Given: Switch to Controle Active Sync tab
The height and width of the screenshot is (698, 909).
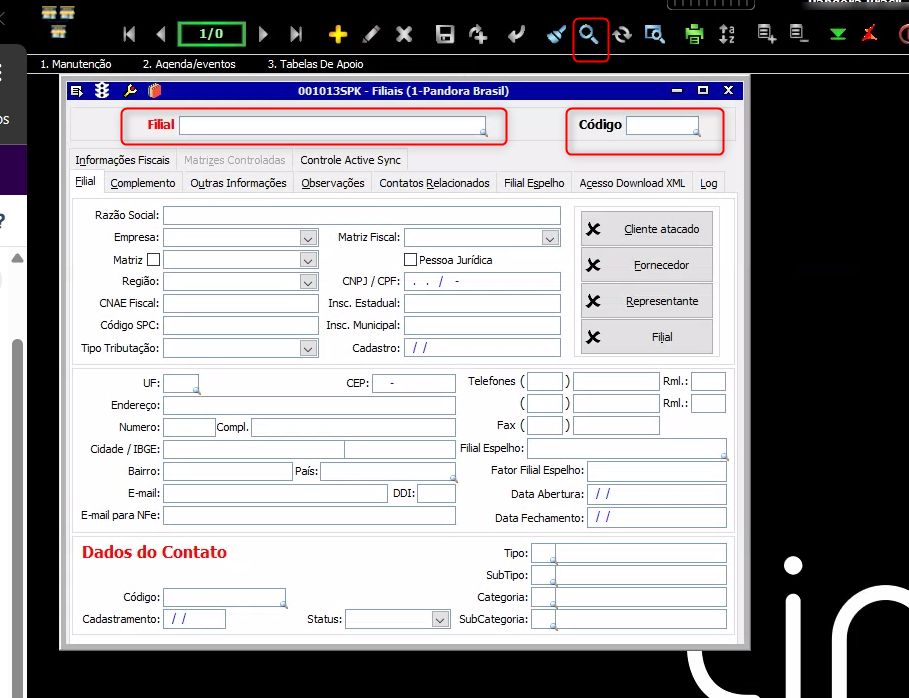Looking at the screenshot, I should 350,160.
